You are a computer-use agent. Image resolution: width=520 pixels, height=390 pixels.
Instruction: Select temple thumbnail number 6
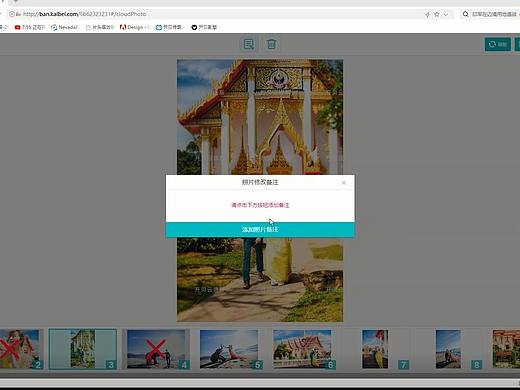(x=303, y=349)
